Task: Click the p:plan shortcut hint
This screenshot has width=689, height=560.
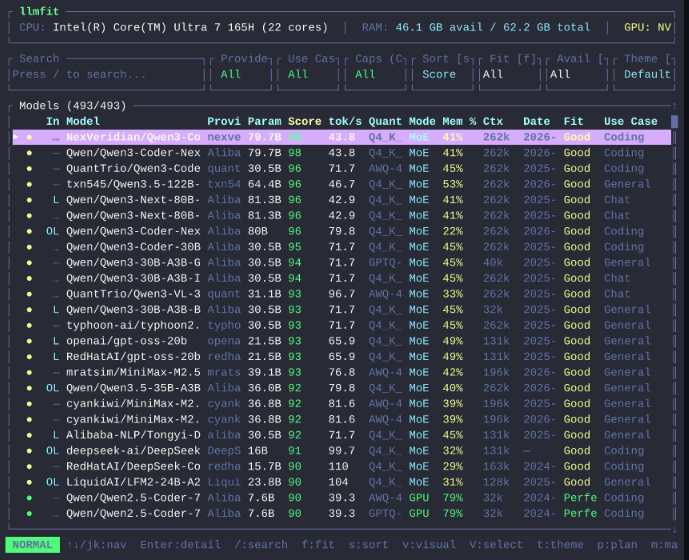Action: [617, 545]
